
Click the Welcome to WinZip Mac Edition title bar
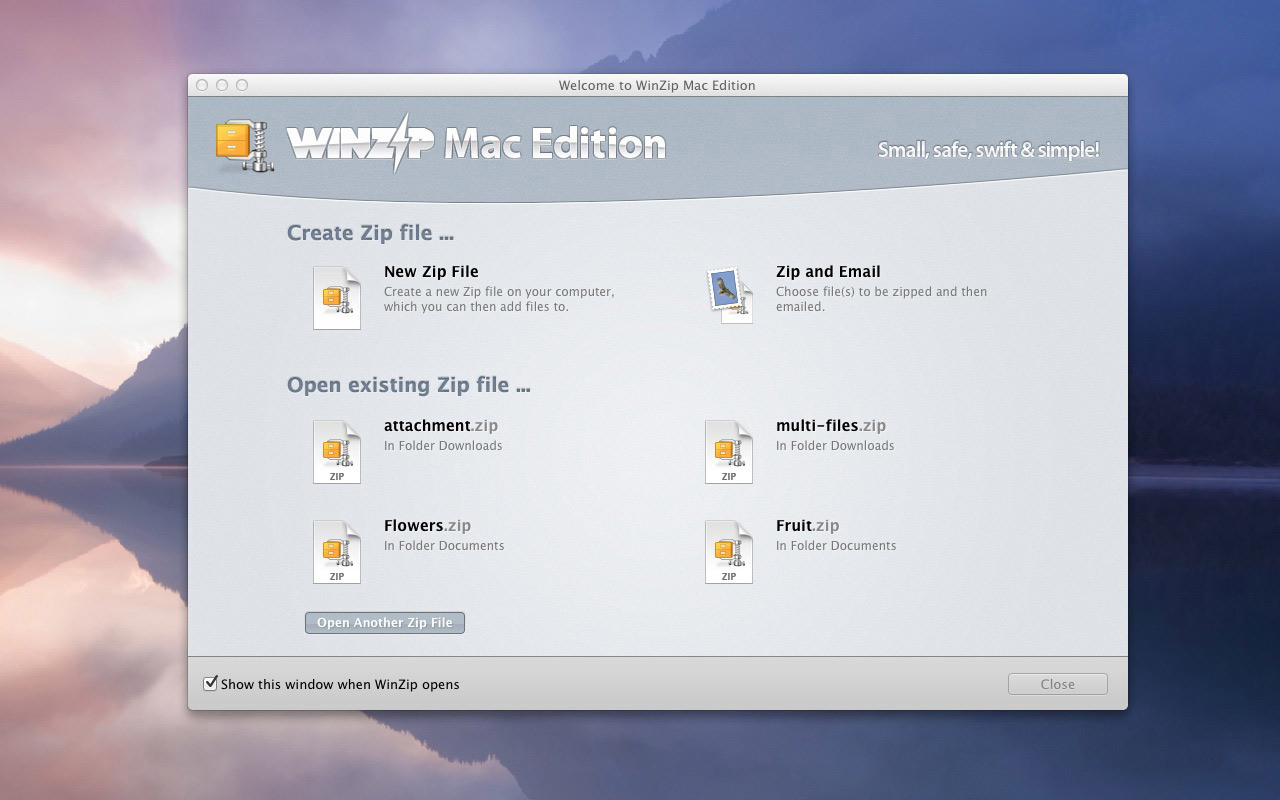coord(657,85)
